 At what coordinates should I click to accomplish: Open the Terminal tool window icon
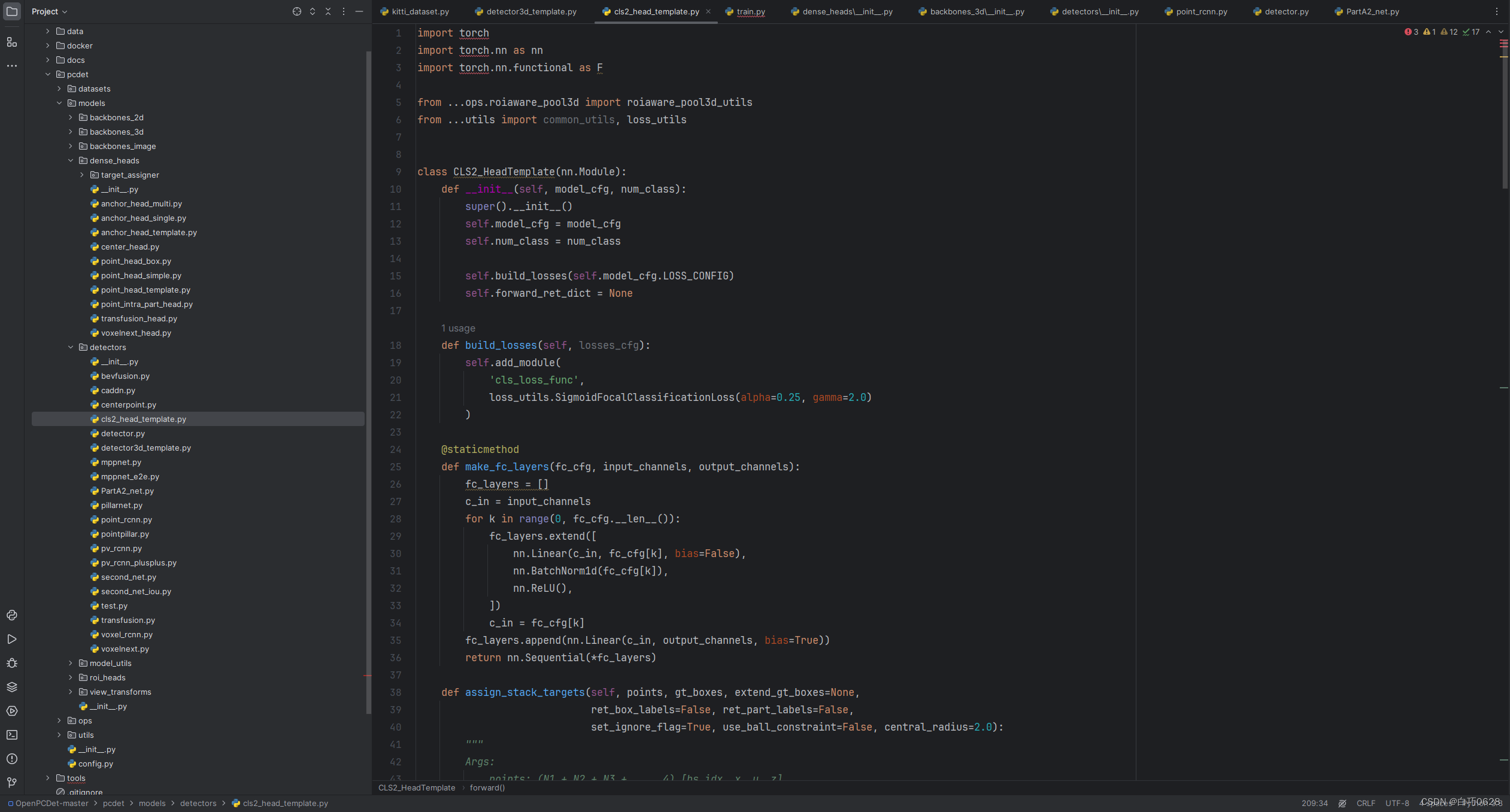pyautogui.click(x=11, y=735)
